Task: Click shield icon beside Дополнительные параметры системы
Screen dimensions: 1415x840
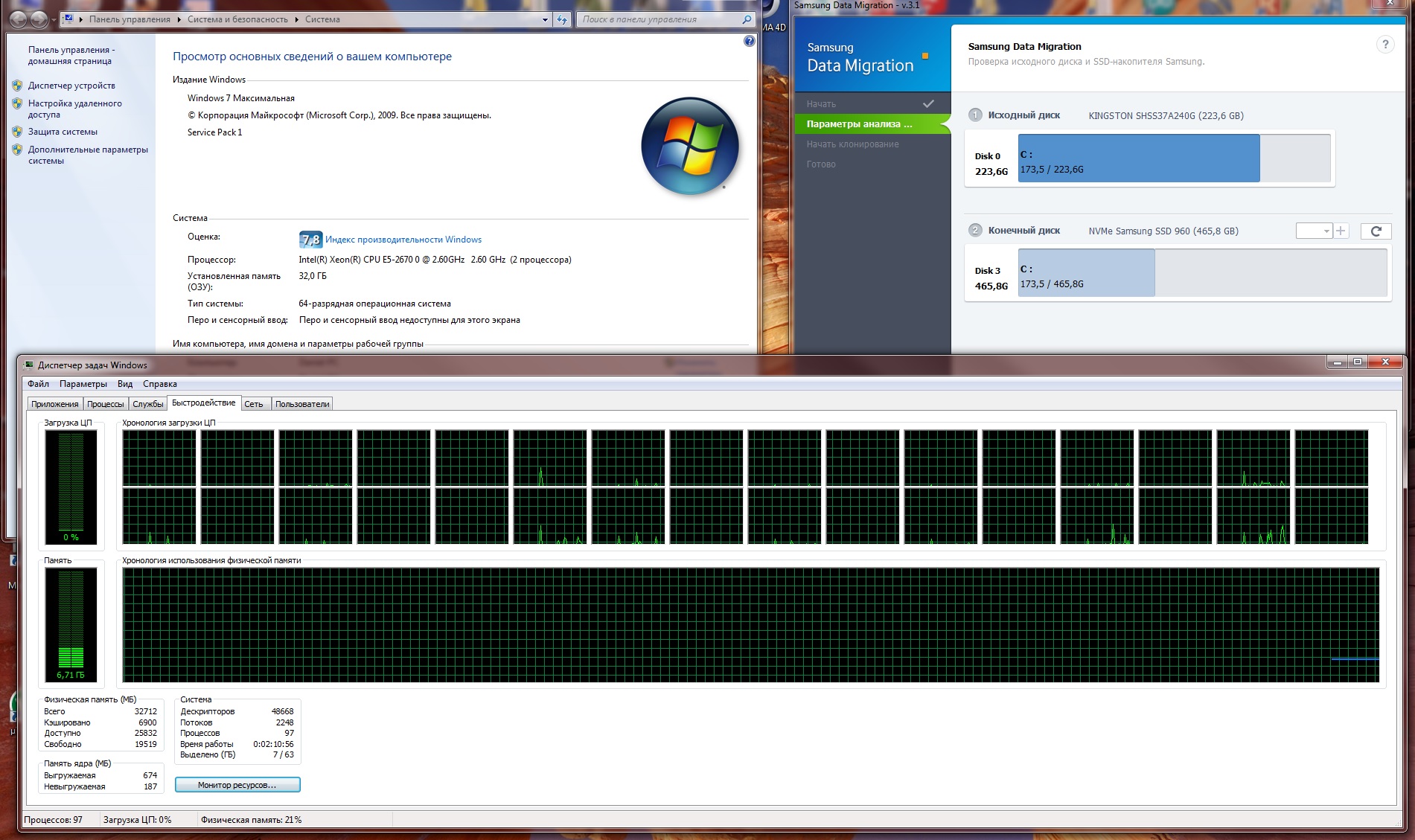Action: point(17,150)
